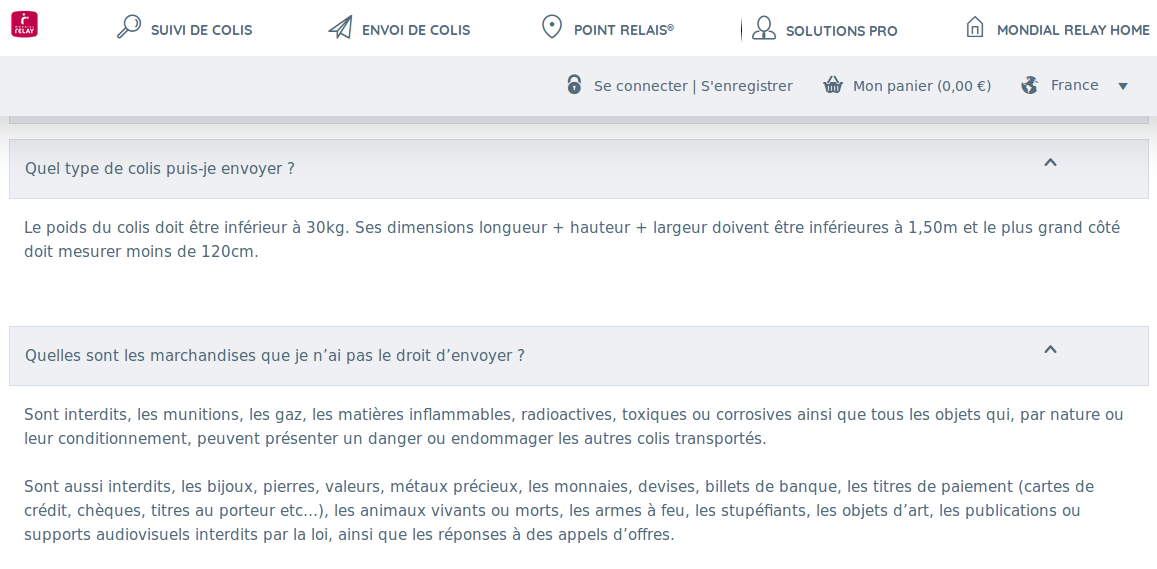The image size is (1157, 569).
Task: Click the paragraph about 30kg weight limit
Action: coord(572,239)
